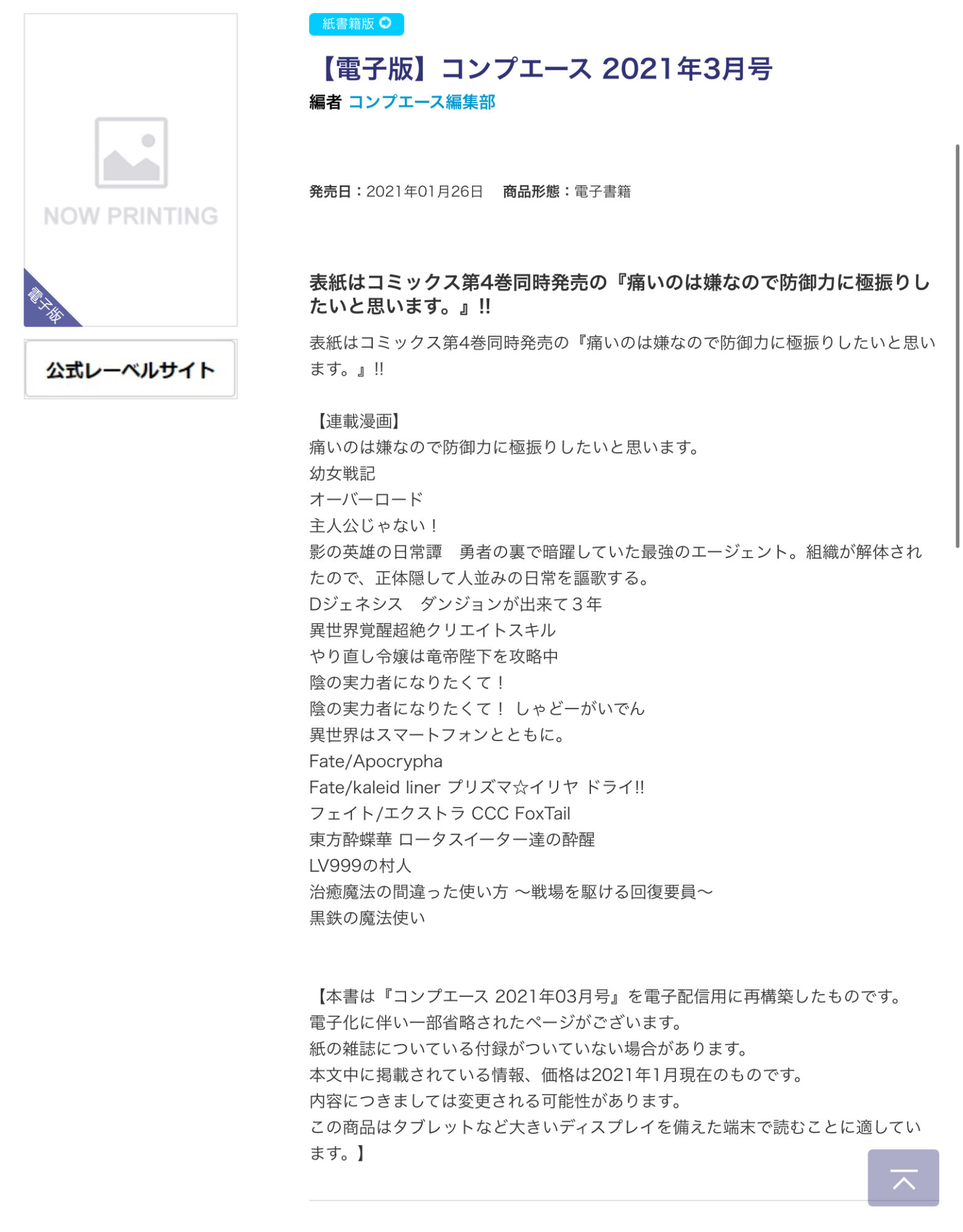Click the arrow icon inside 紙書籍版 badge
Viewport: 963px width, 1232px height.
386,23
